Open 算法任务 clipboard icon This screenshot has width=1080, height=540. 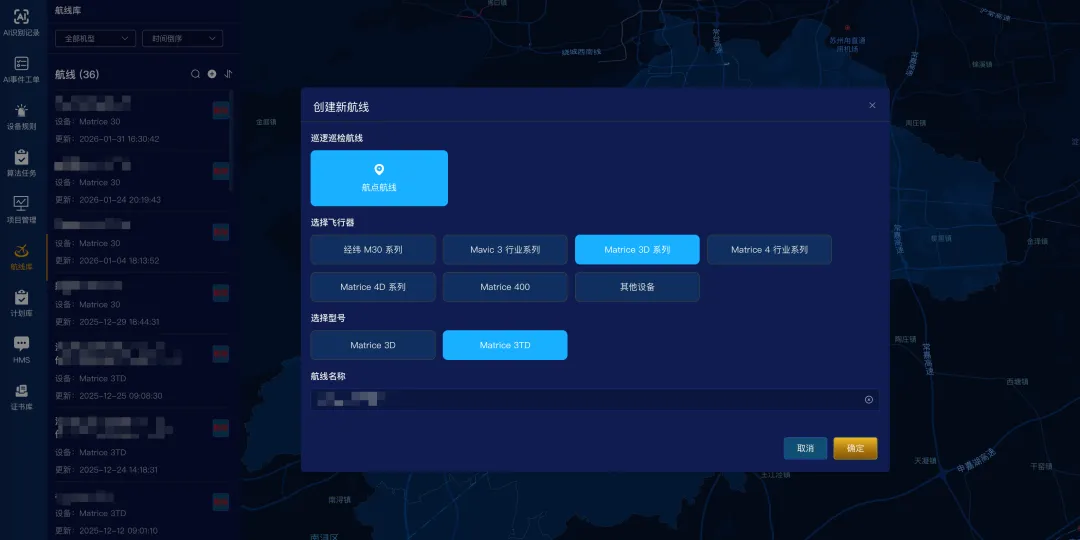[x=21, y=157]
